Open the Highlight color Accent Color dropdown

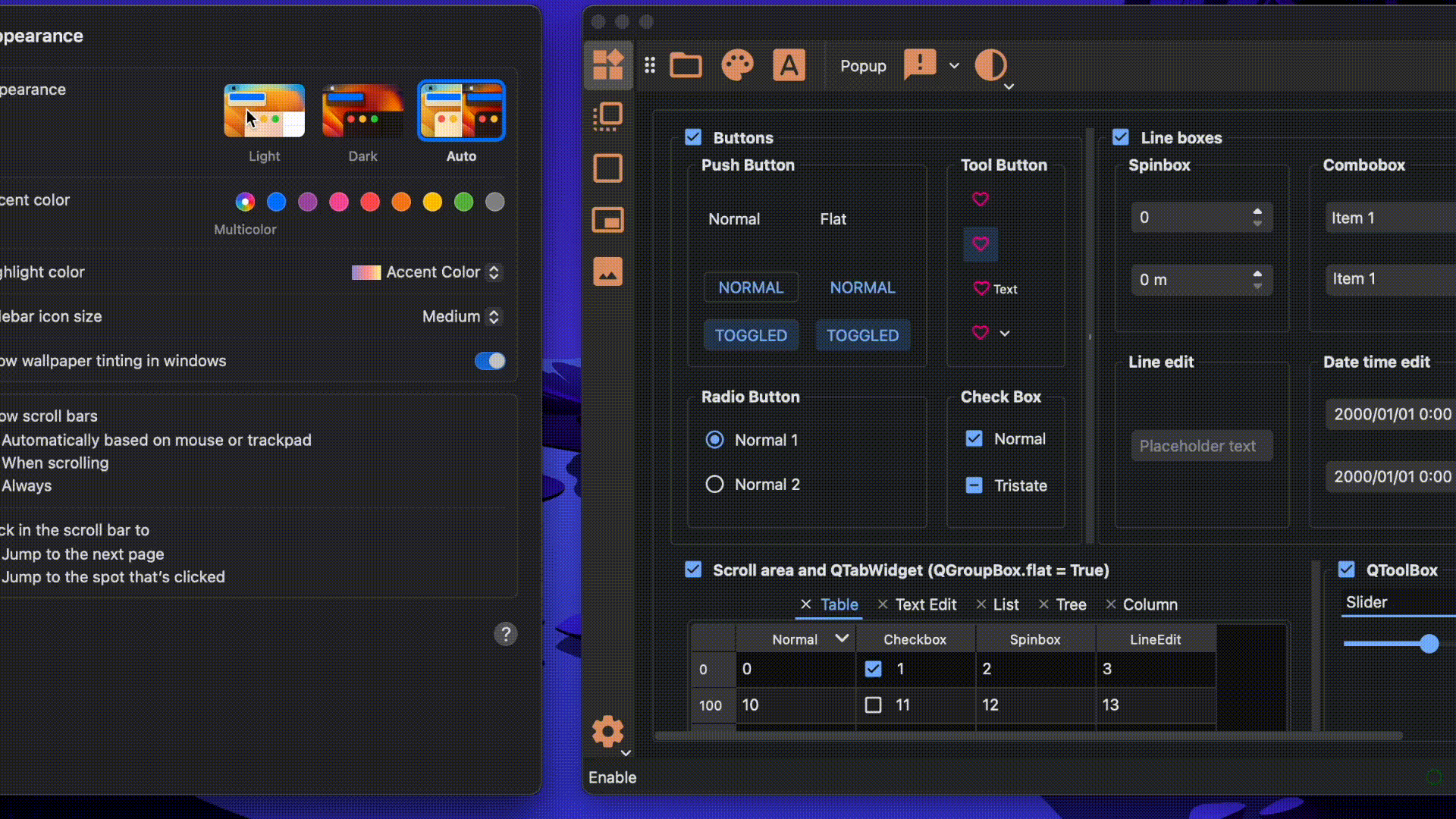point(426,272)
